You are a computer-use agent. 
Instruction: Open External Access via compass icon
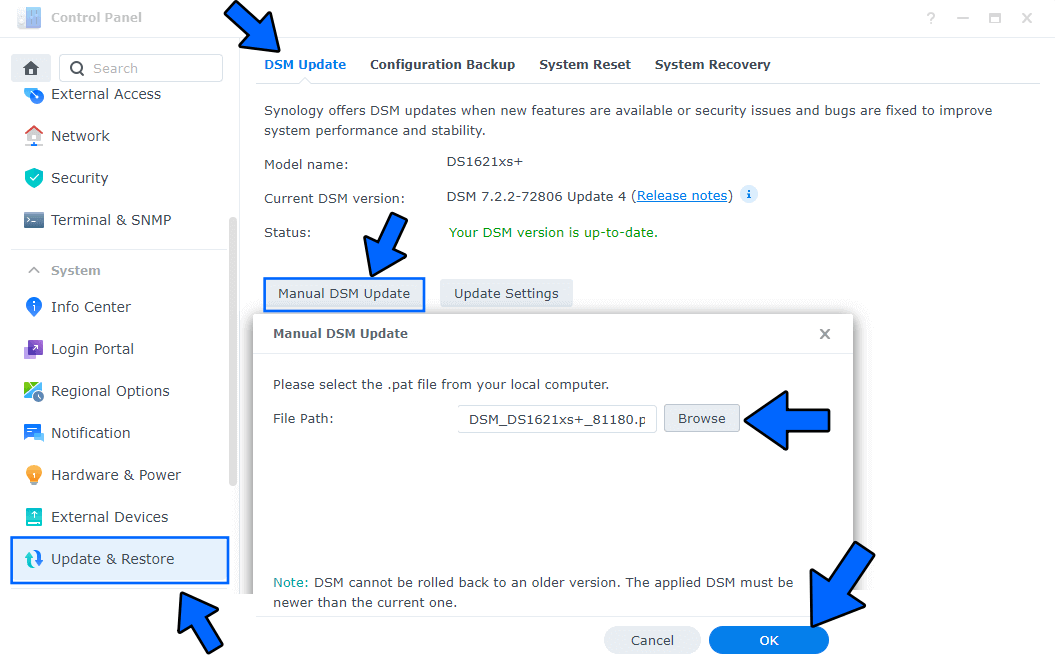pos(34,95)
